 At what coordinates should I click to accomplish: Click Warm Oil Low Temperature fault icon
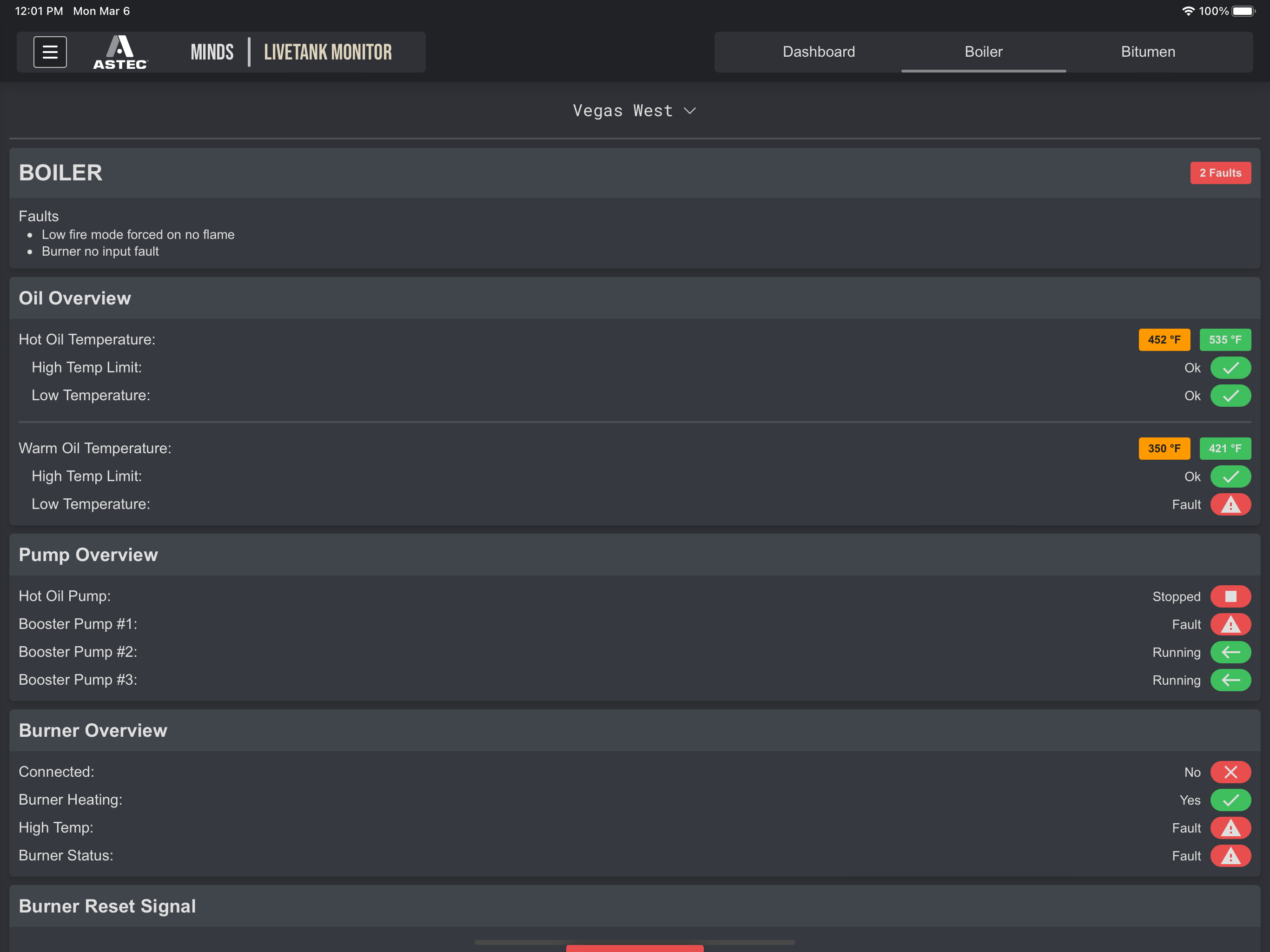[x=1230, y=505]
